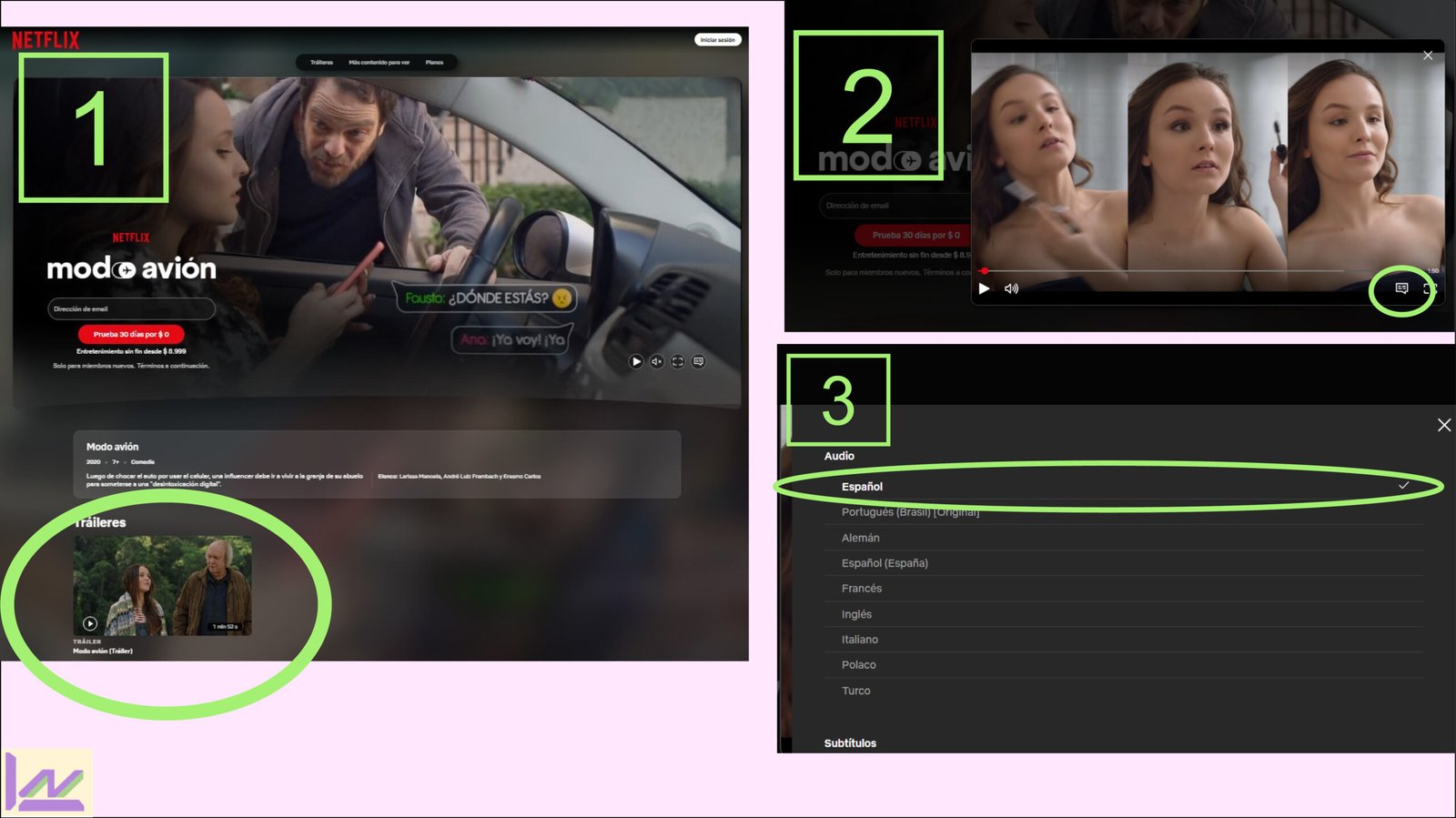Image resolution: width=1456 pixels, height=818 pixels.
Task: Open the Modo avión trailer thumbnail
Action: [x=163, y=585]
